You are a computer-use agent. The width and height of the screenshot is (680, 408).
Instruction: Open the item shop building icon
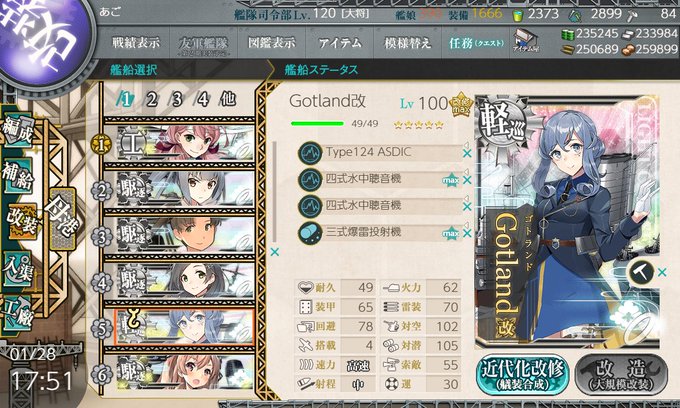click(x=525, y=41)
